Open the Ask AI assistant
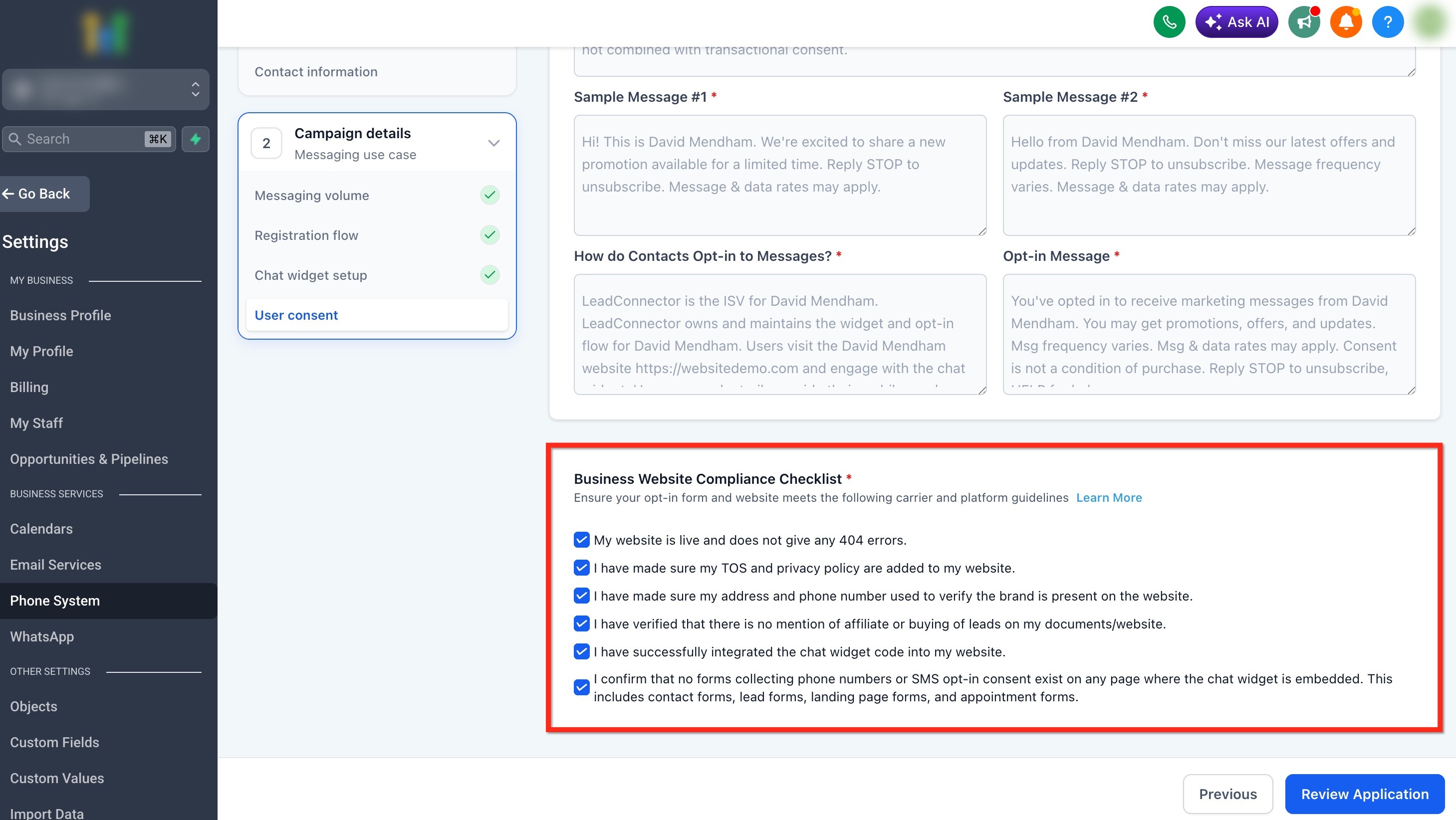This screenshot has width=1456, height=820. 1236,22
